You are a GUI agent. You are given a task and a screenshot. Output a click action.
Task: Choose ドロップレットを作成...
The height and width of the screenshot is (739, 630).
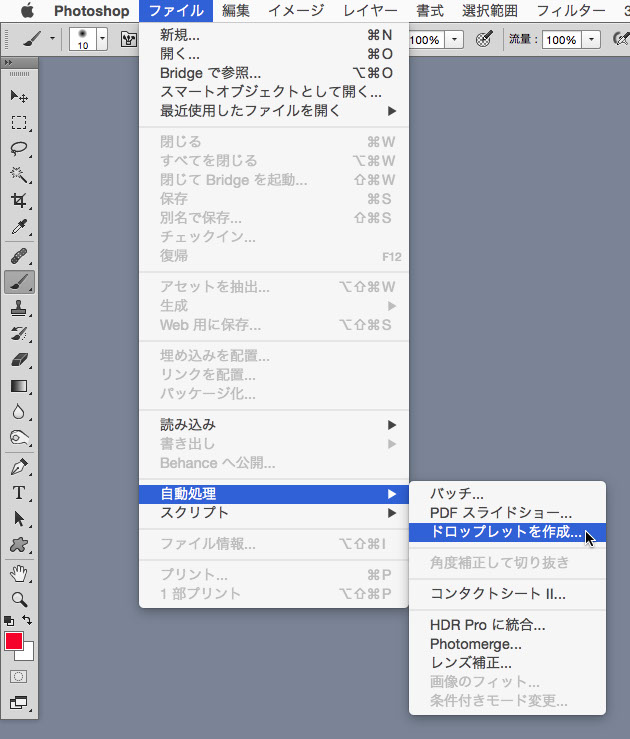click(507, 532)
